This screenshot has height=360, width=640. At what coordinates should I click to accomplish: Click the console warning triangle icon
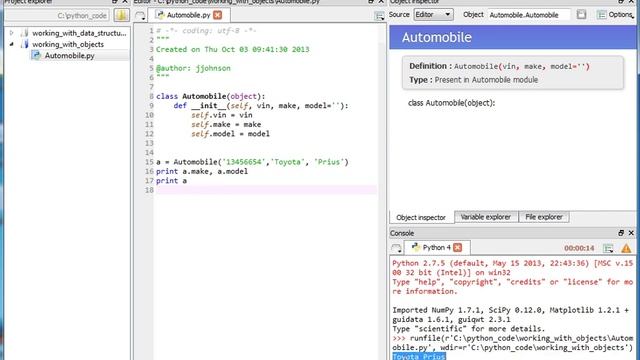[626, 248]
